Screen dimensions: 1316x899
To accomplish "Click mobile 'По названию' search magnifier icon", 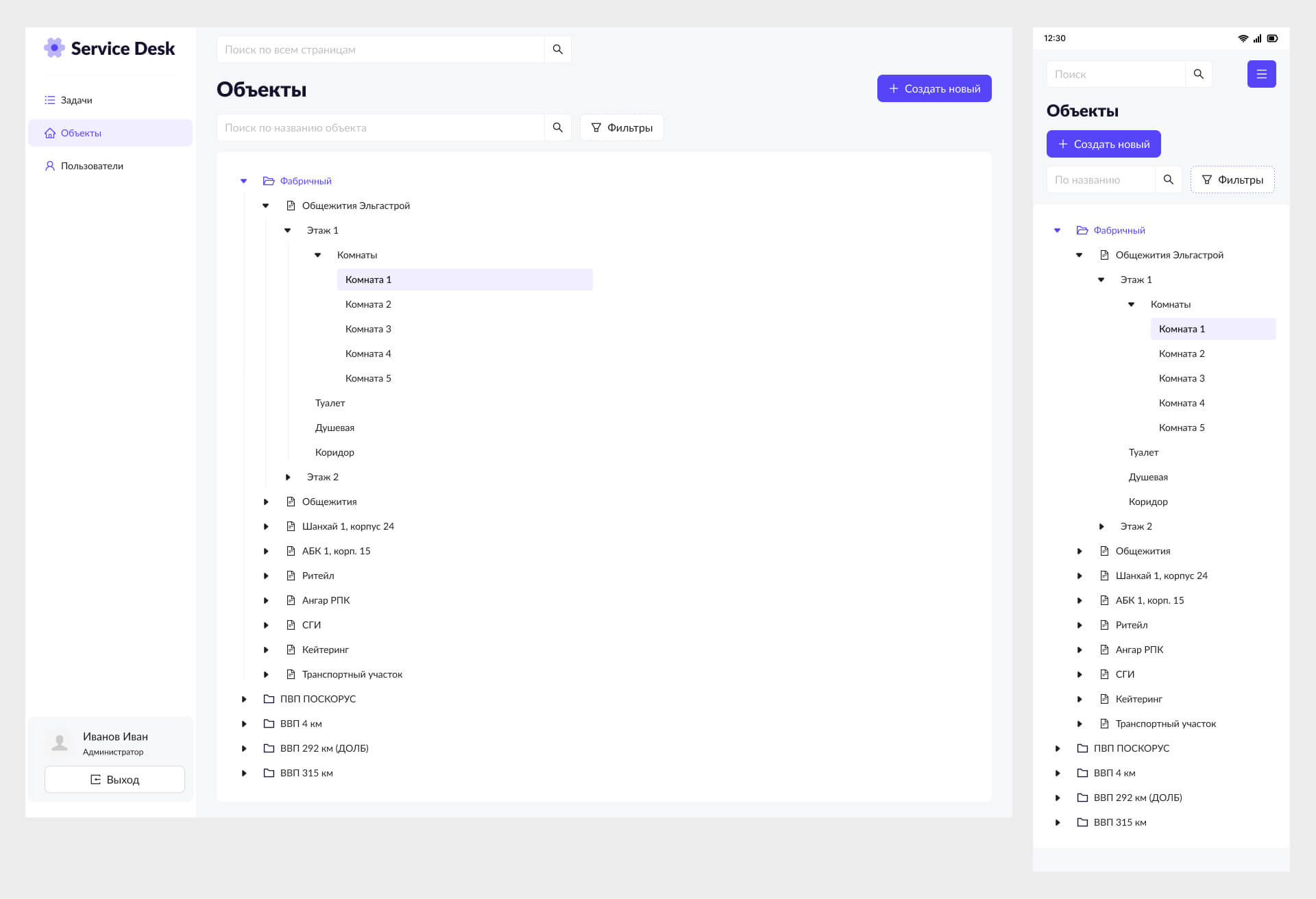I will (x=1168, y=180).
